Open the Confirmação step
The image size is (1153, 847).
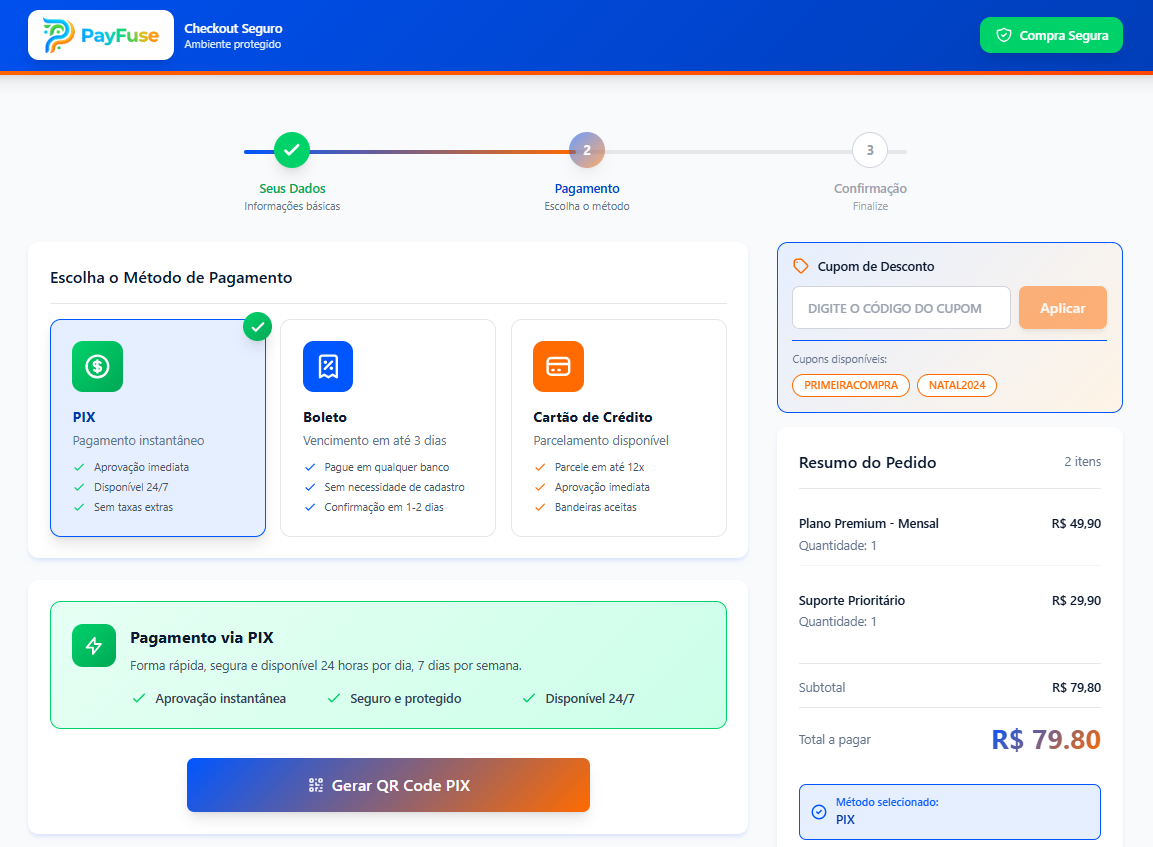coord(870,149)
